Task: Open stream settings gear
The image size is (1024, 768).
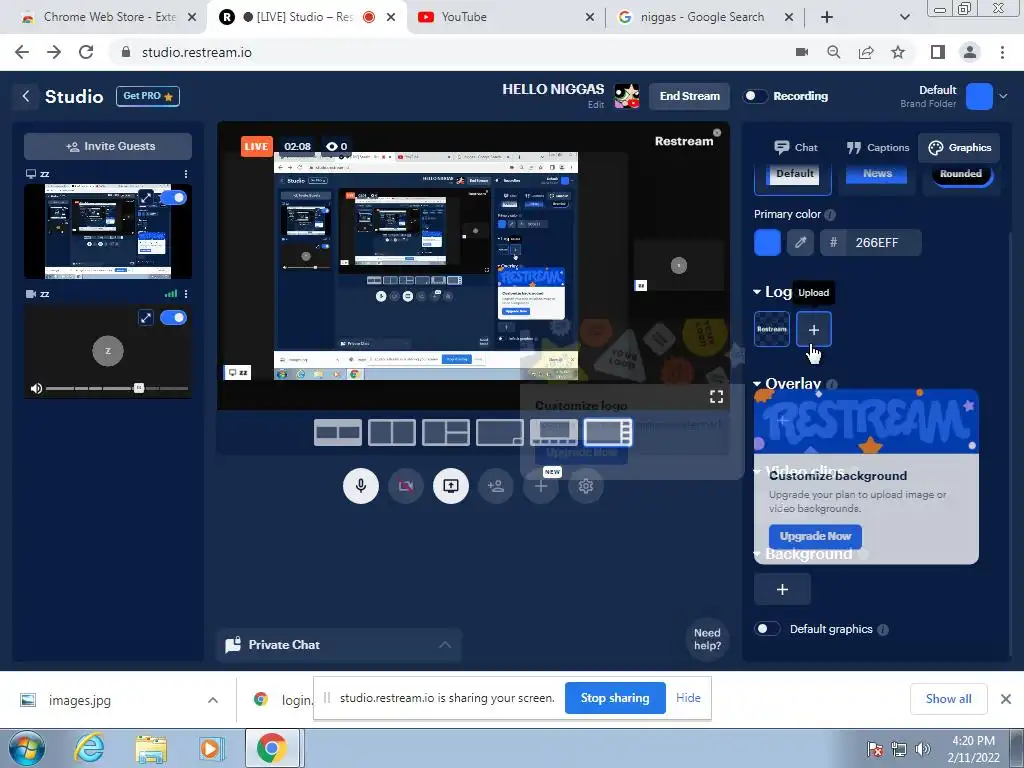Action: (x=586, y=486)
